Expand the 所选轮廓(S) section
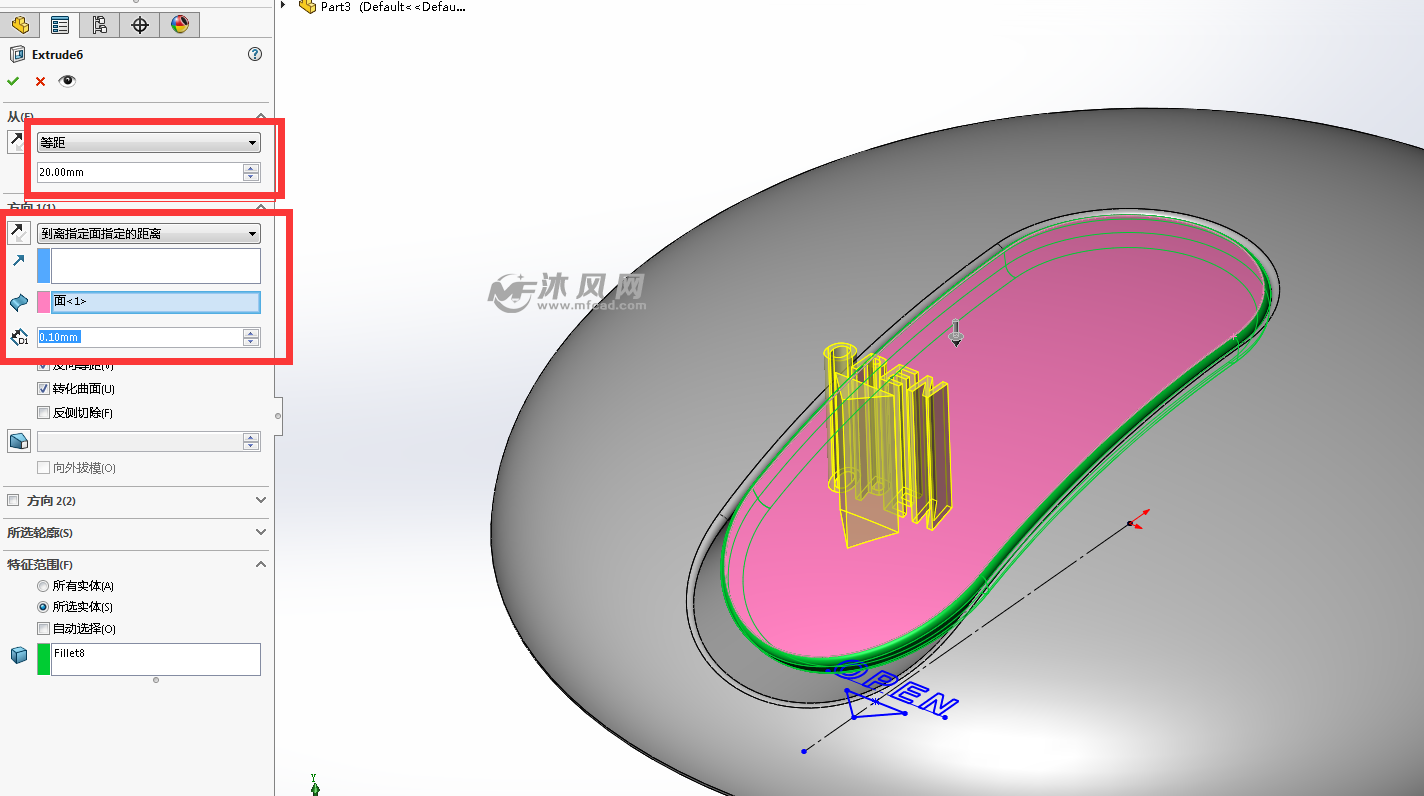 [x=261, y=532]
